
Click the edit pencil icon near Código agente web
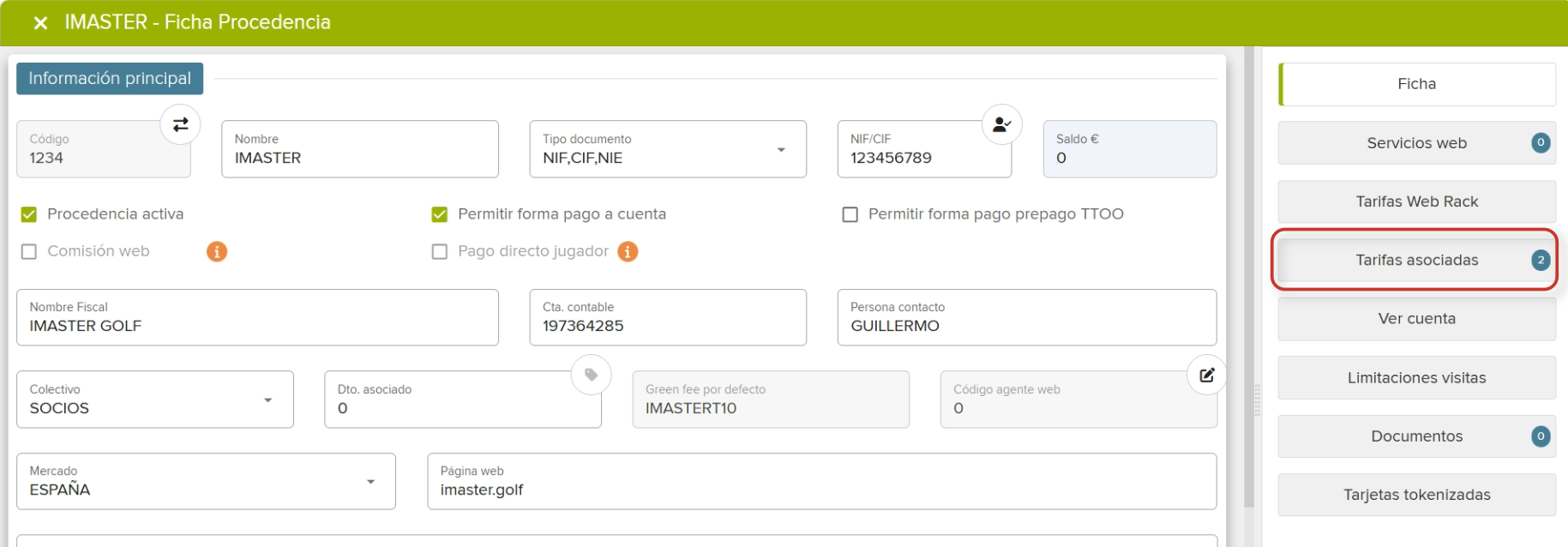coord(1206,375)
